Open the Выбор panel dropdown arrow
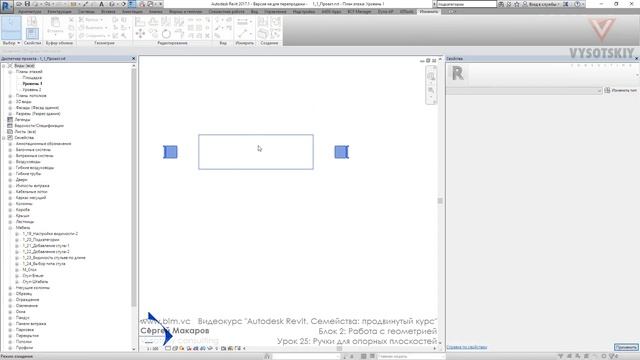This screenshot has height=360, width=640. tap(18, 43)
